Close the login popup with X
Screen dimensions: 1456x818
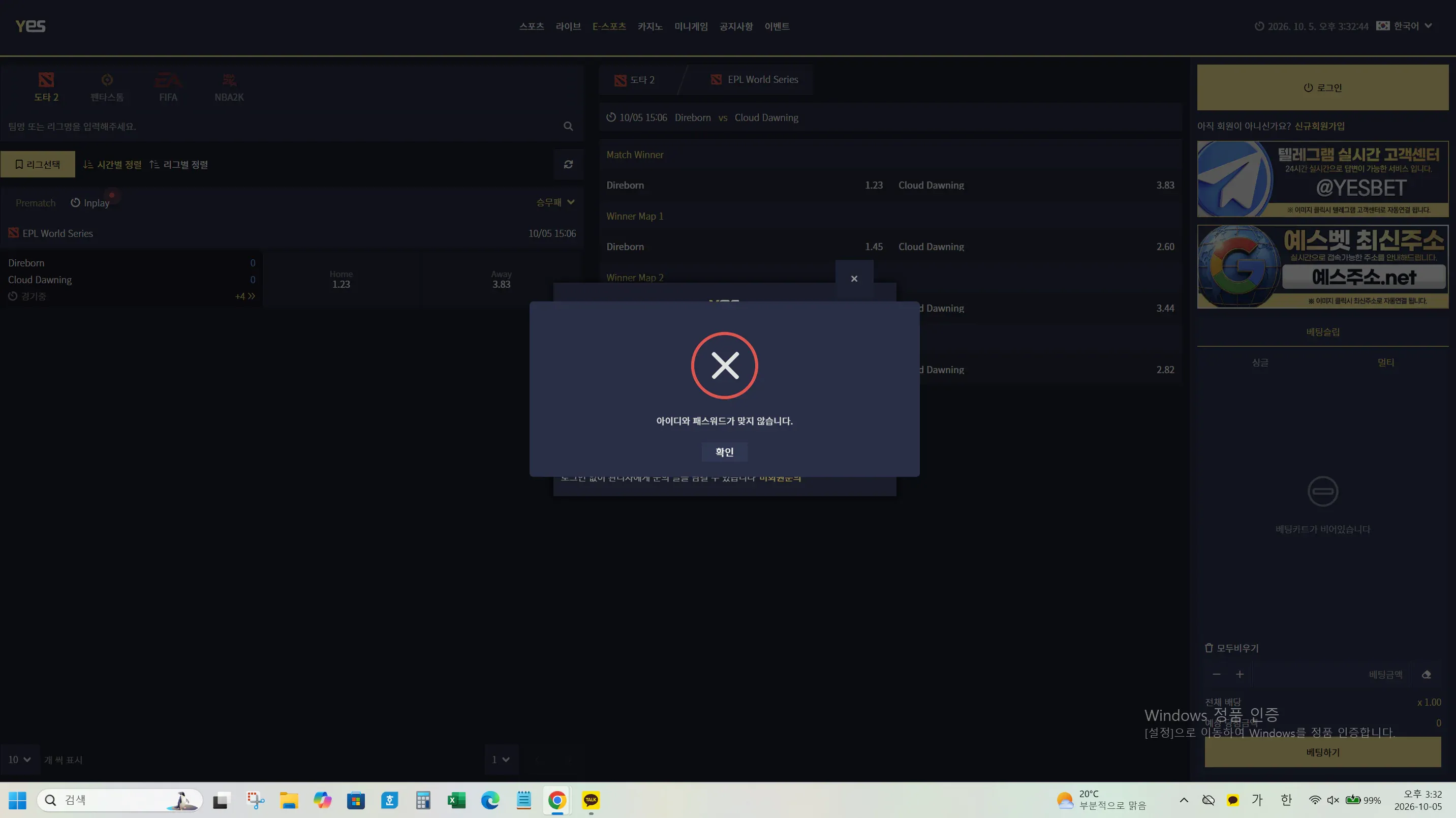[x=854, y=279]
